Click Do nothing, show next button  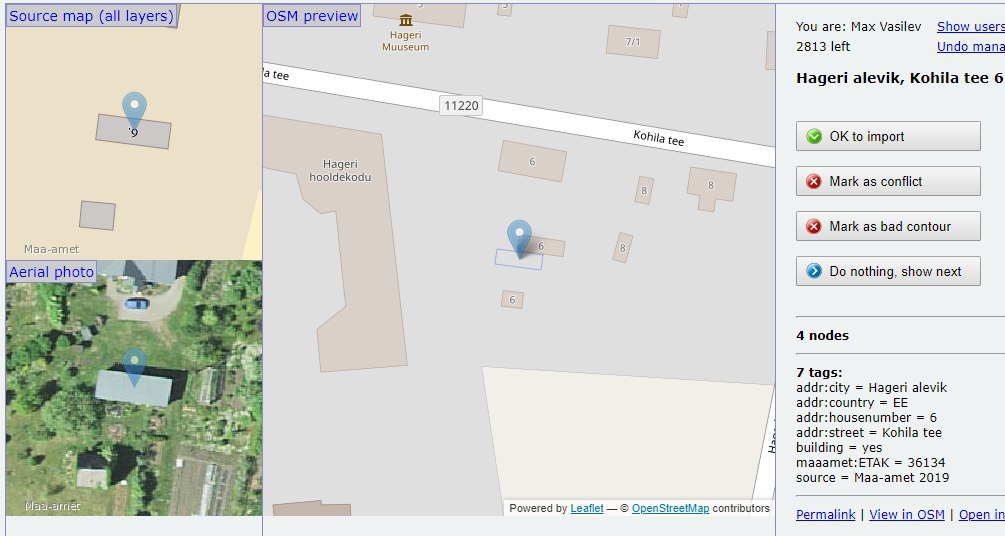coord(888,271)
